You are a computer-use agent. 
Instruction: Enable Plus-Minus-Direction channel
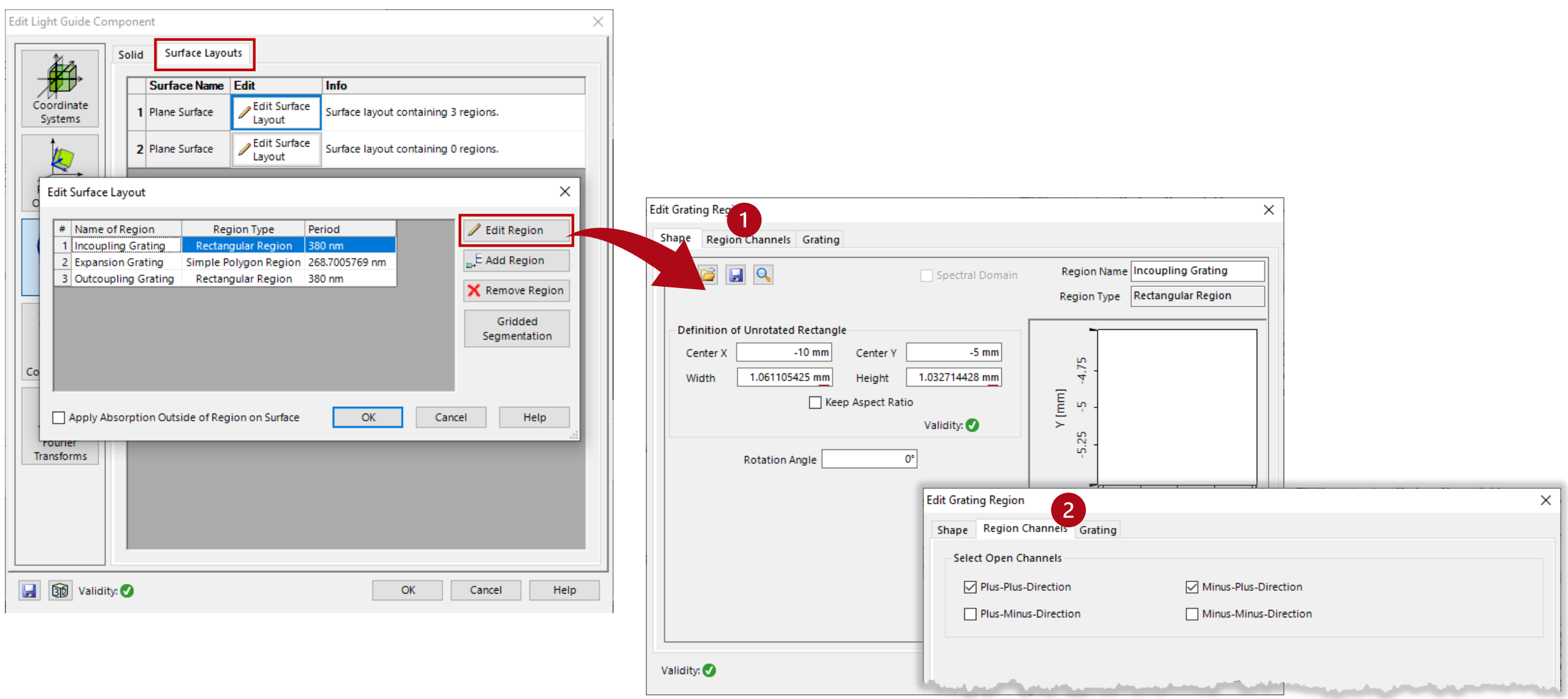[x=970, y=614]
